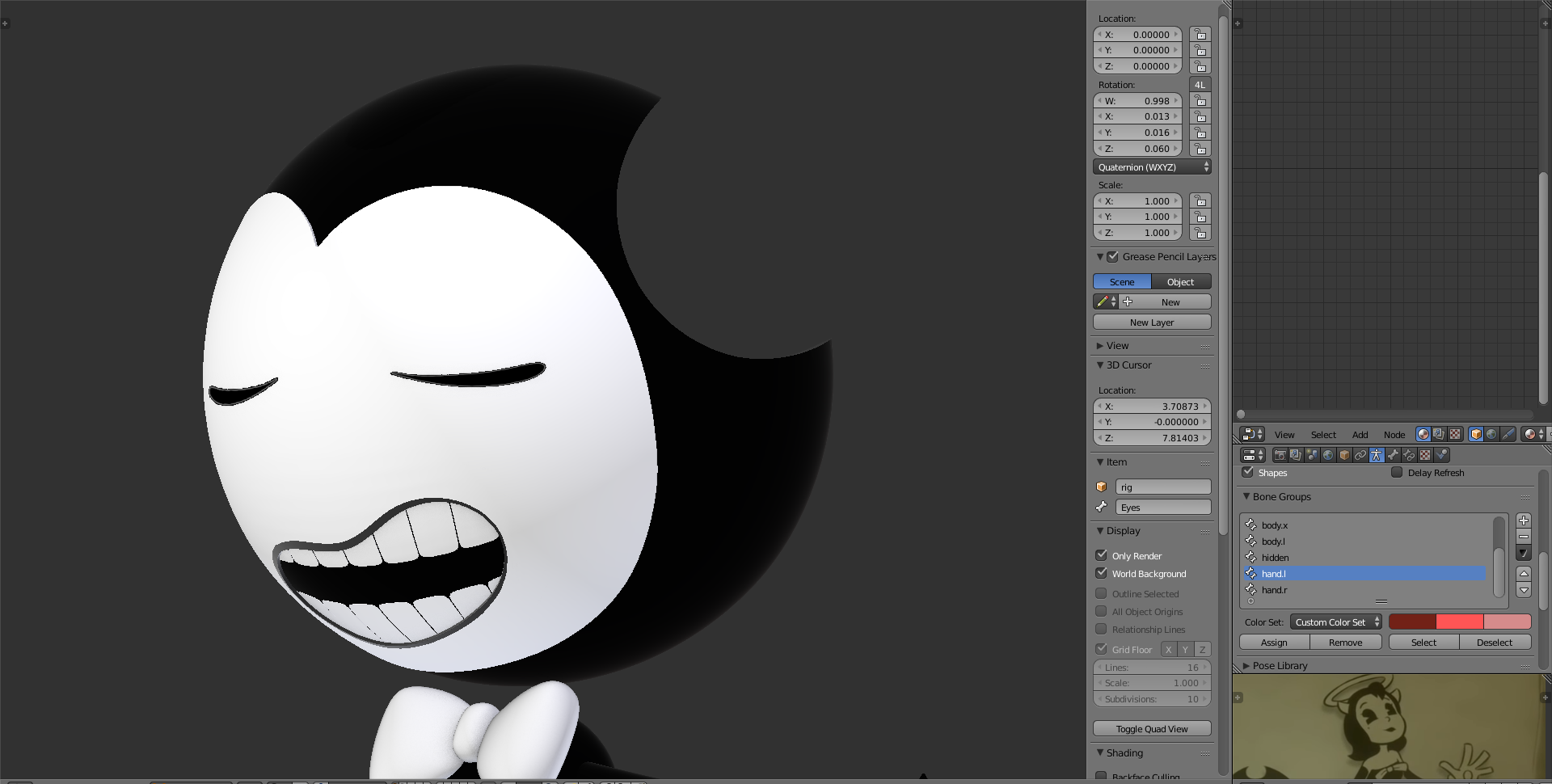Open the Custom Color Set dropdown
Viewport: 1552px width, 784px height.
[x=1336, y=622]
